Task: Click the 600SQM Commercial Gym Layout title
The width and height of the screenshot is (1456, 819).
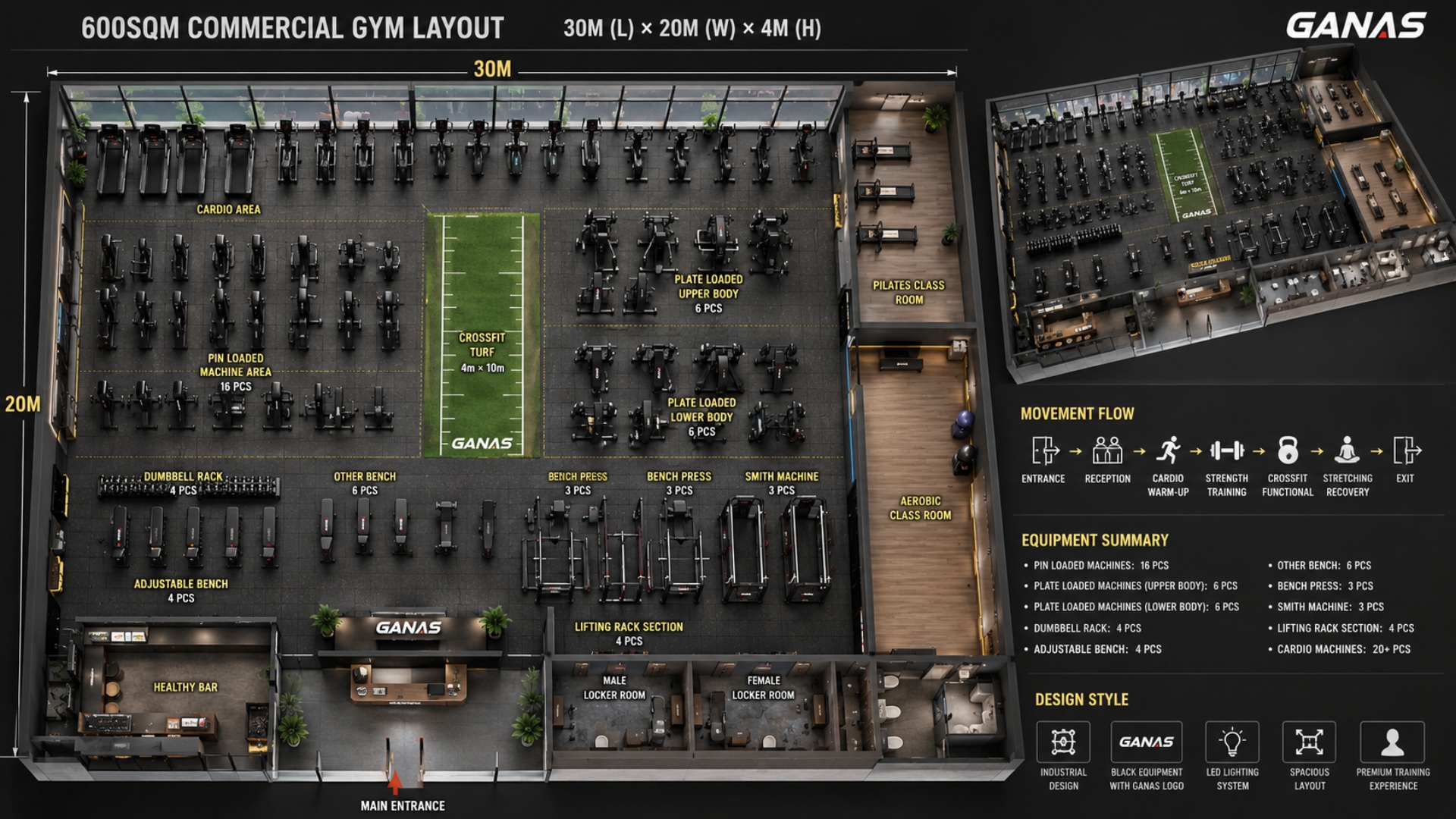Action: 293,28
